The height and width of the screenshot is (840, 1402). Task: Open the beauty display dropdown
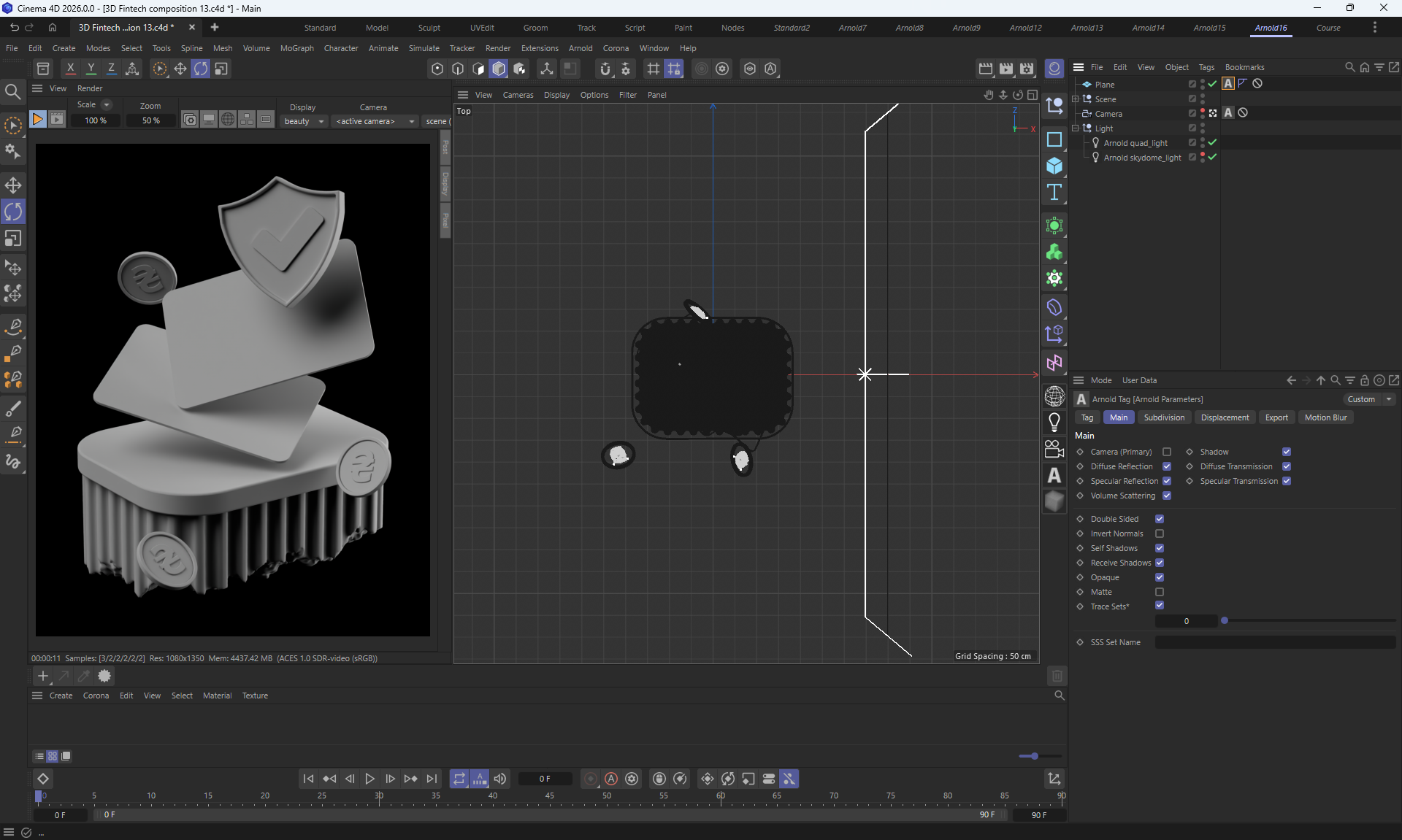[x=304, y=121]
